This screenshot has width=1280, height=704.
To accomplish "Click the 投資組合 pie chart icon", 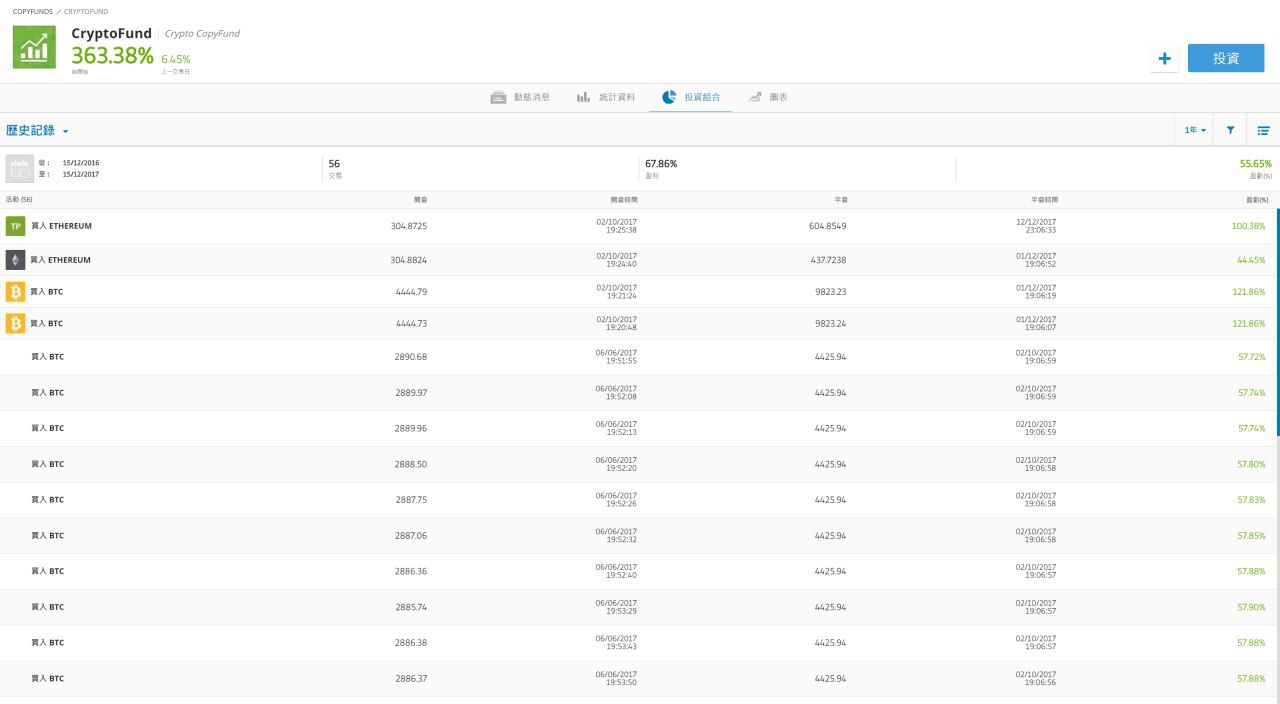I will pyautogui.click(x=669, y=98).
